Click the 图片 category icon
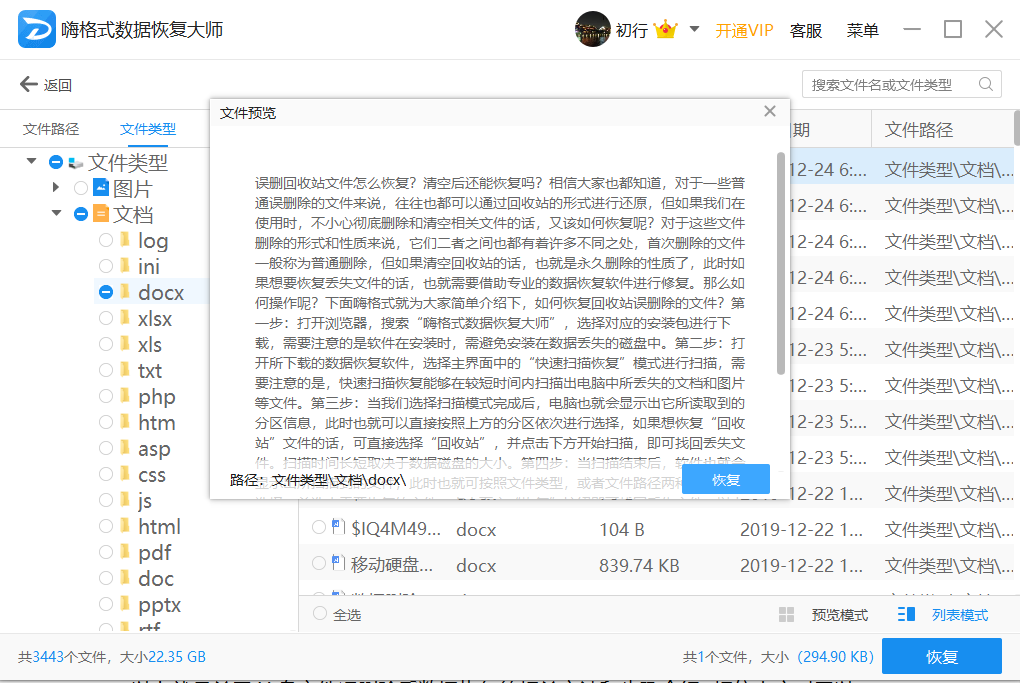 click(x=101, y=187)
